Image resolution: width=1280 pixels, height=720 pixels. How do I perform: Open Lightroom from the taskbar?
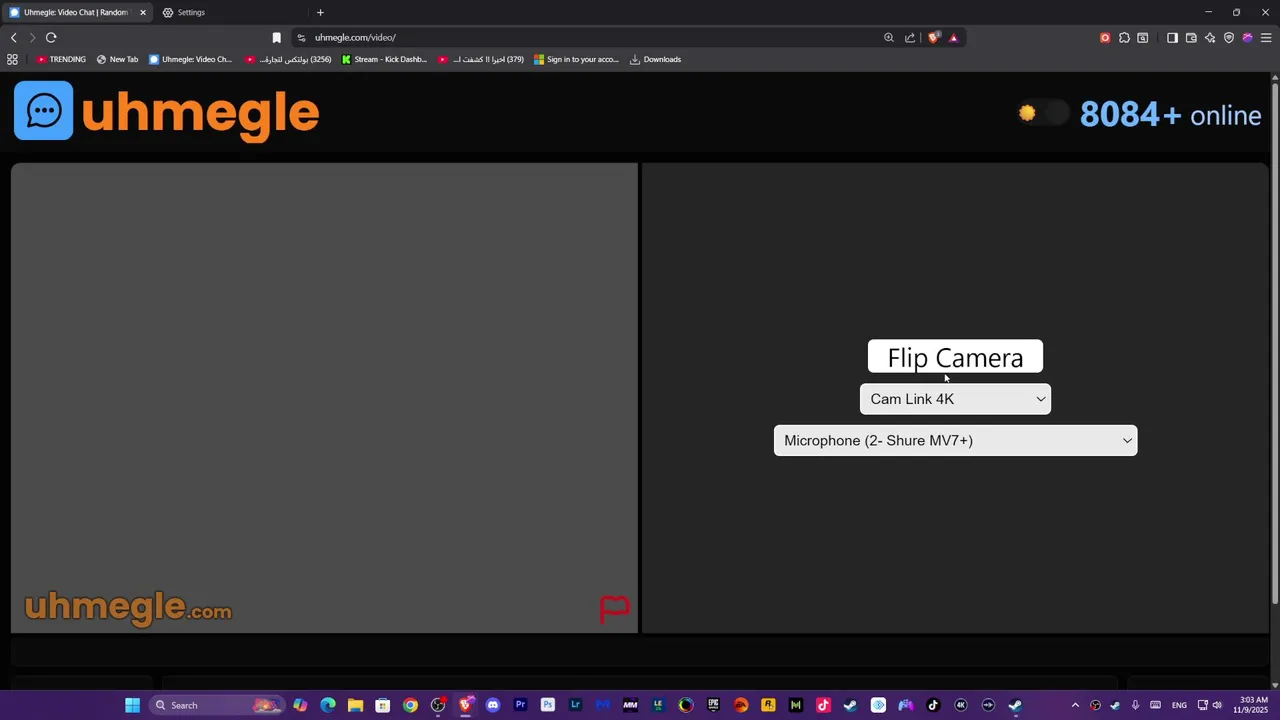575,705
